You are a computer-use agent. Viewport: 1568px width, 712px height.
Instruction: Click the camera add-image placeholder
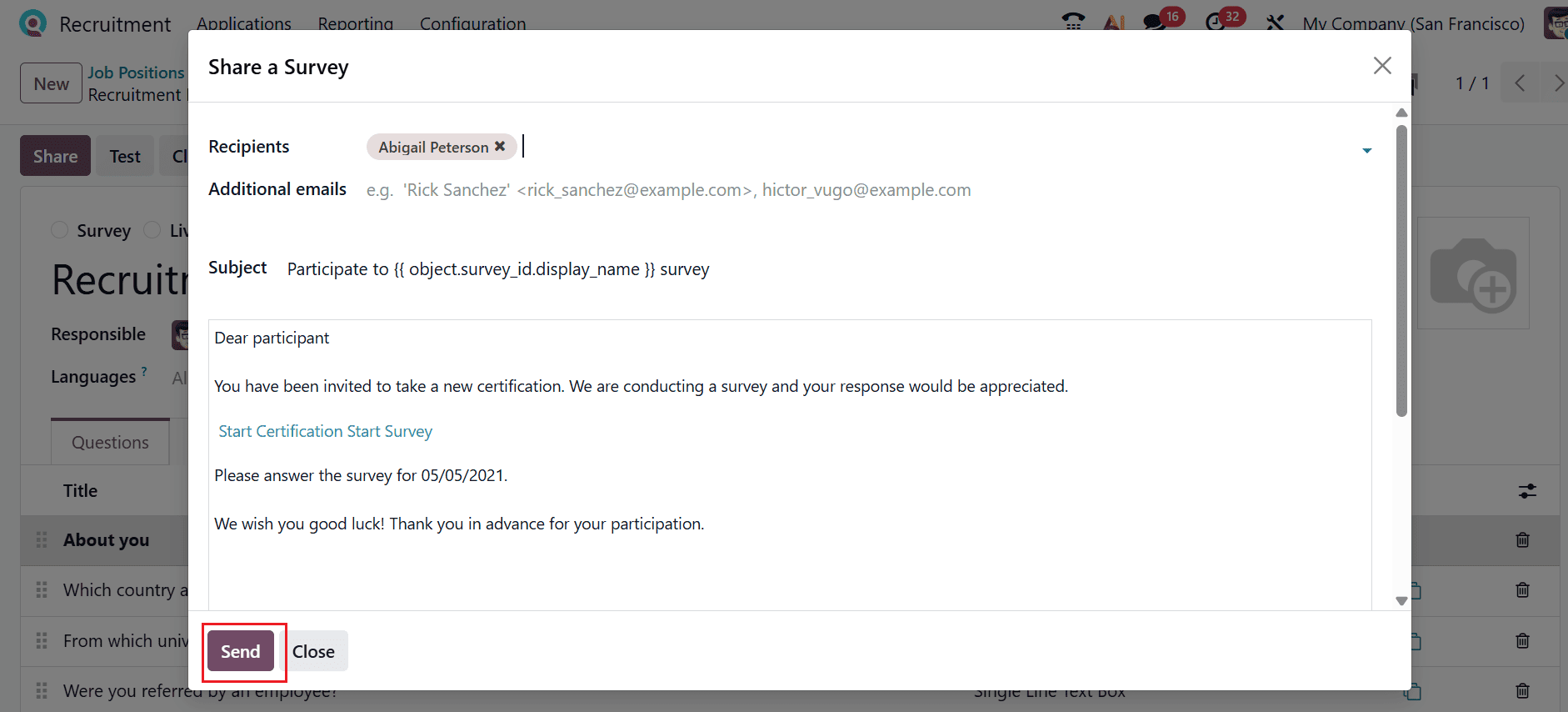[x=1473, y=273]
